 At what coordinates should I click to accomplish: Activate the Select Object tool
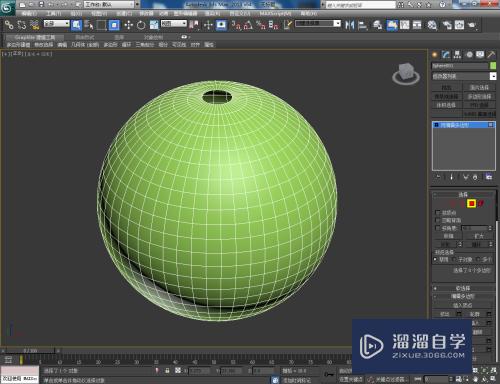[x=77, y=25]
